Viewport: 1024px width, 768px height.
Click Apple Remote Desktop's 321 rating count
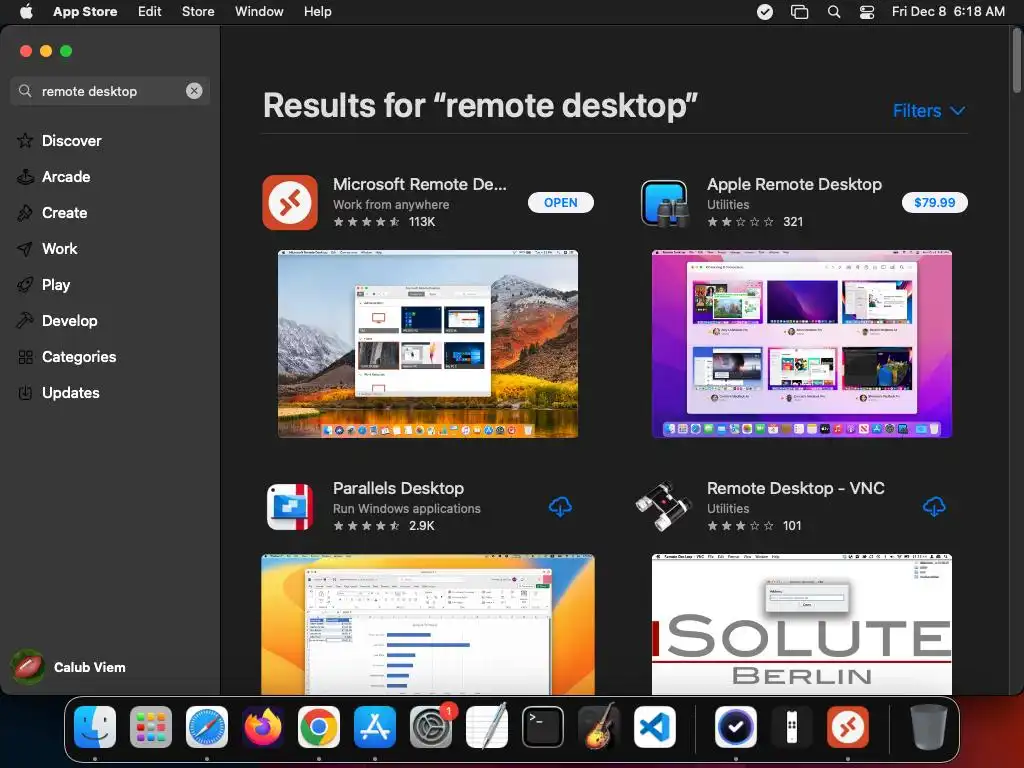(793, 221)
